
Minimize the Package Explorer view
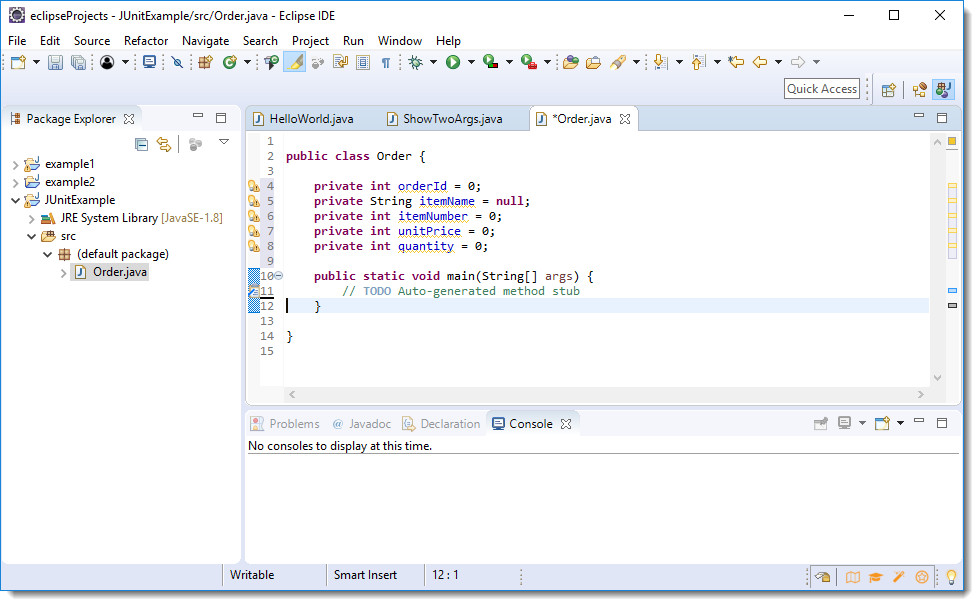pos(198,116)
